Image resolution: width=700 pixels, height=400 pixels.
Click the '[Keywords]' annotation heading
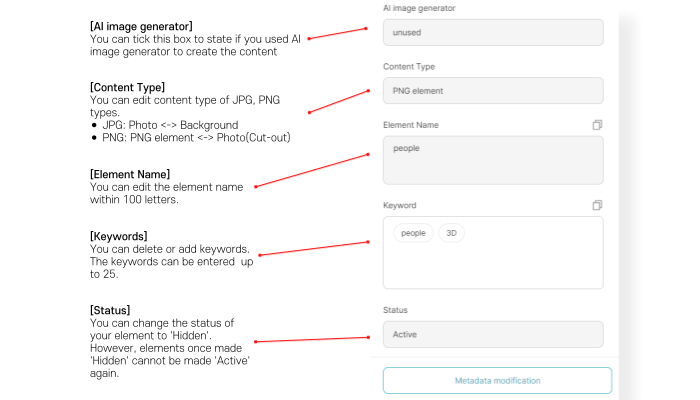[120, 236]
